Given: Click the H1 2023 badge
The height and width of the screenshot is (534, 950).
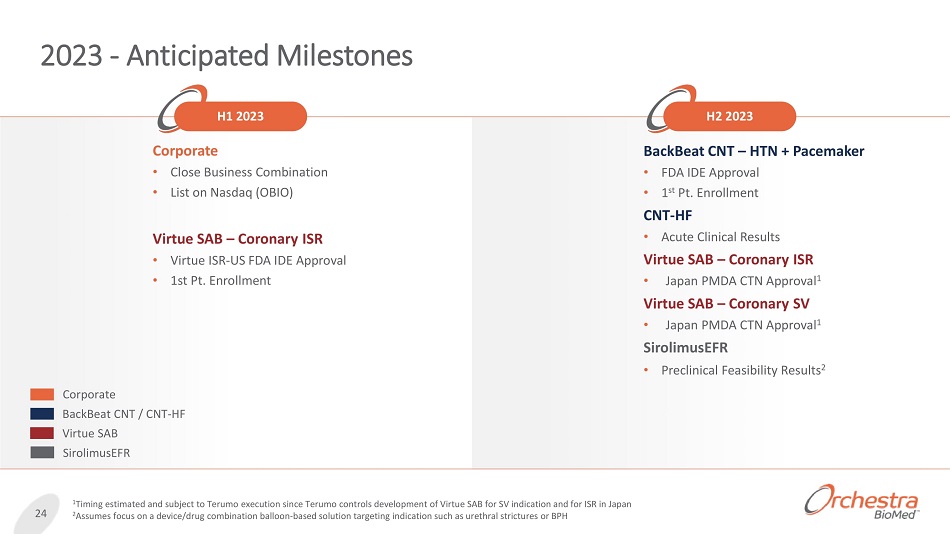Looking at the screenshot, I should point(240,117).
